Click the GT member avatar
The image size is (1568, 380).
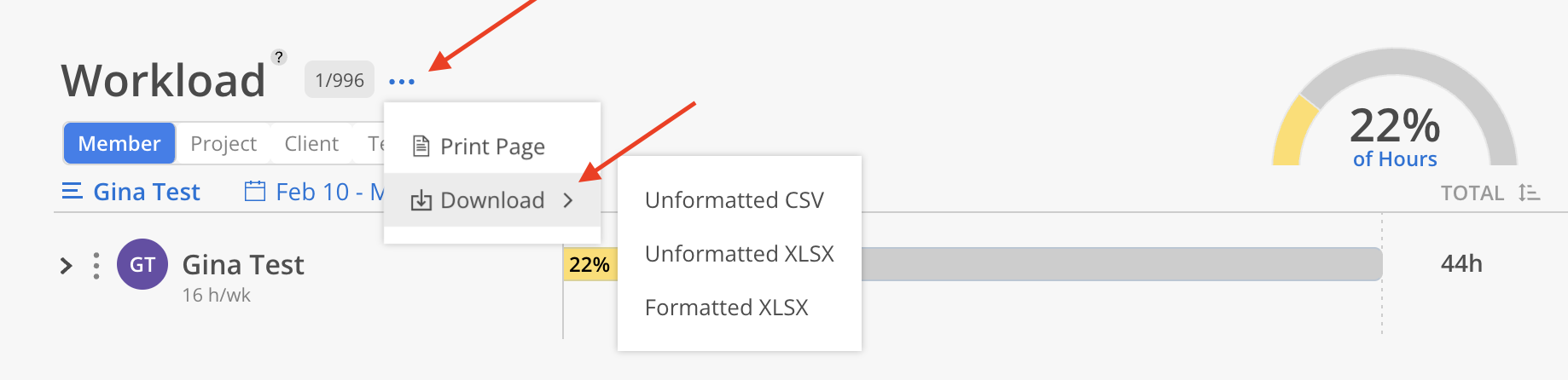142,265
